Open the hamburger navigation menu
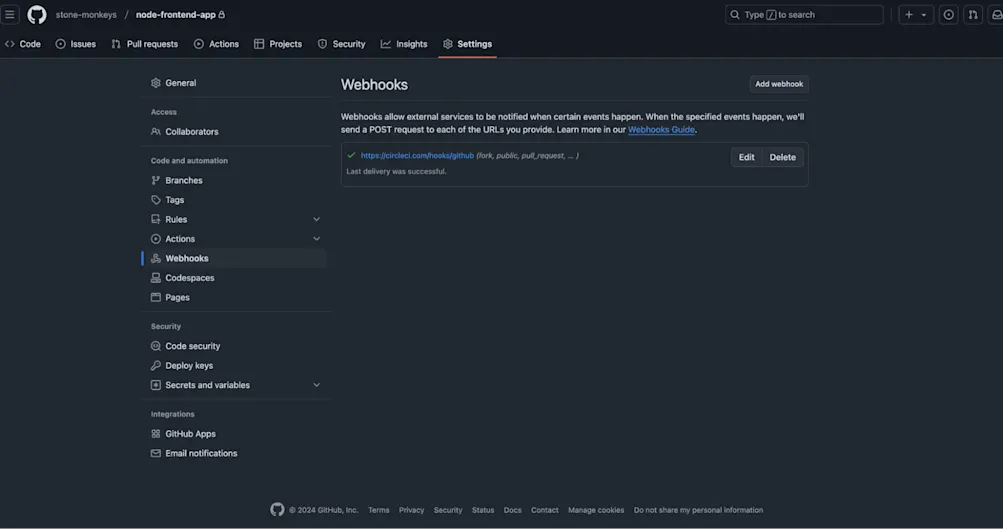 (10, 14)
